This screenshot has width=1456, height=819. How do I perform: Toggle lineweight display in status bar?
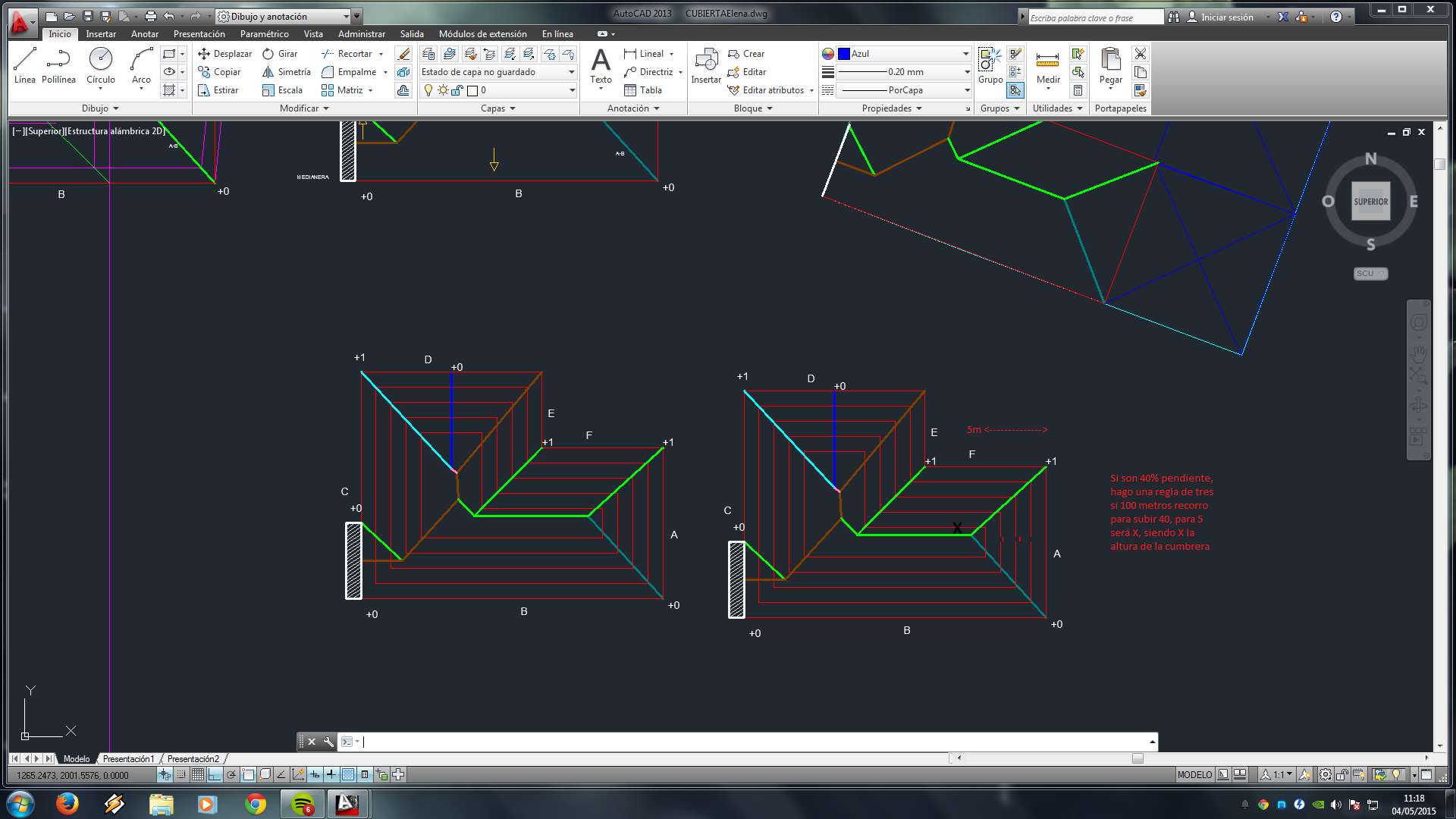(x=331, y=774)
